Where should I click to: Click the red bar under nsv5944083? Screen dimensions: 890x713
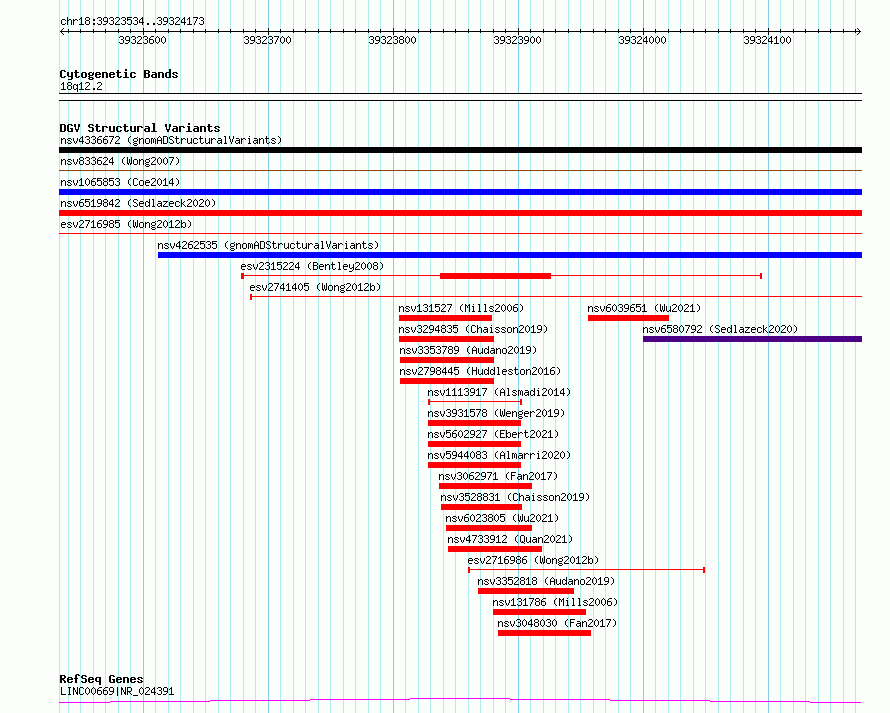click(475, 465)
